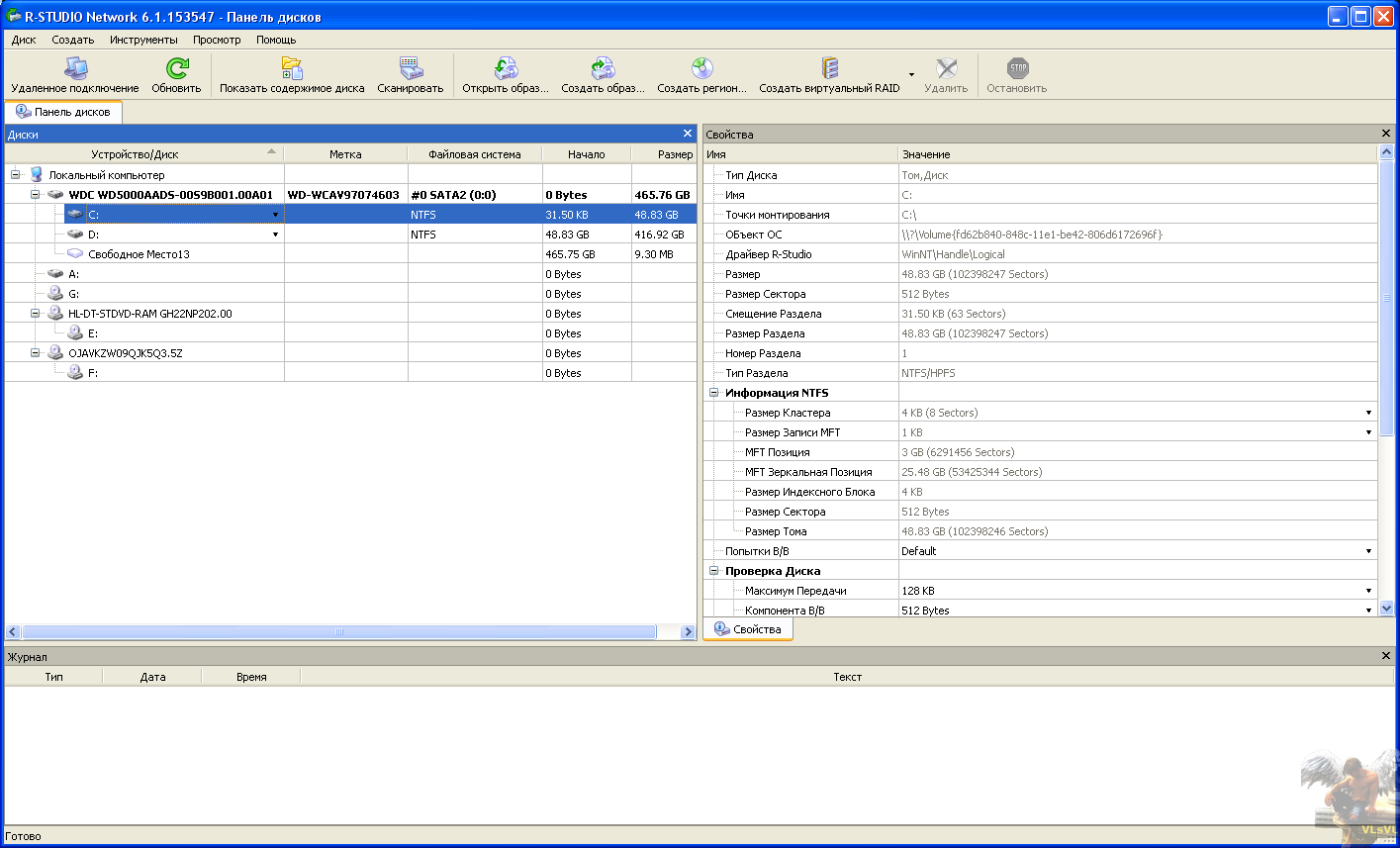Select the Свойства tab at the panel bottom
The width and height of the screenshot is (1400, 848).
748,629
